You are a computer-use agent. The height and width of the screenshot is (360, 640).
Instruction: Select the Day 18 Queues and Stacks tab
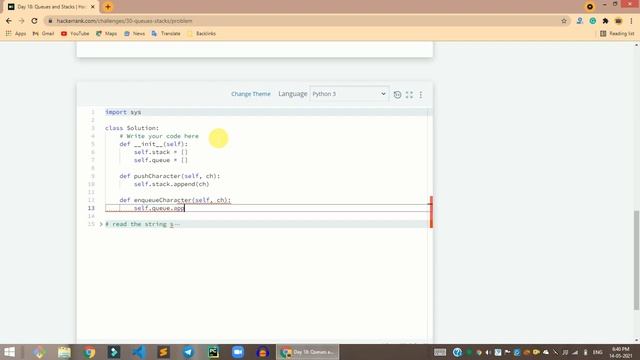click(51, 7)
